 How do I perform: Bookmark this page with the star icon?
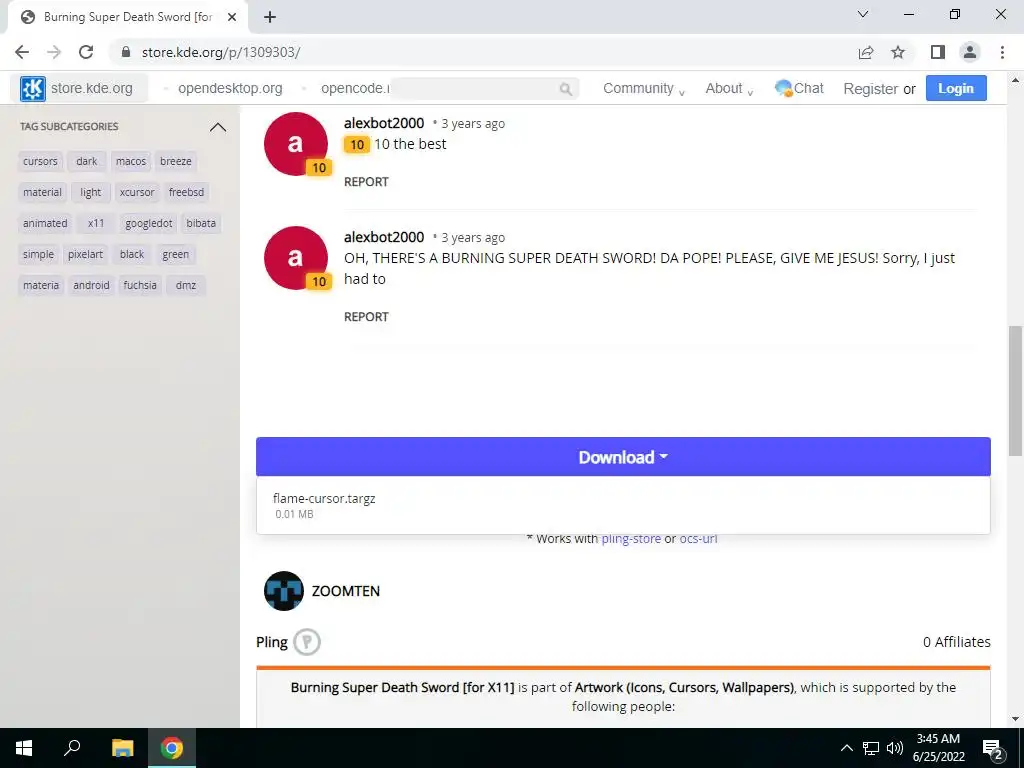(898, 52)
